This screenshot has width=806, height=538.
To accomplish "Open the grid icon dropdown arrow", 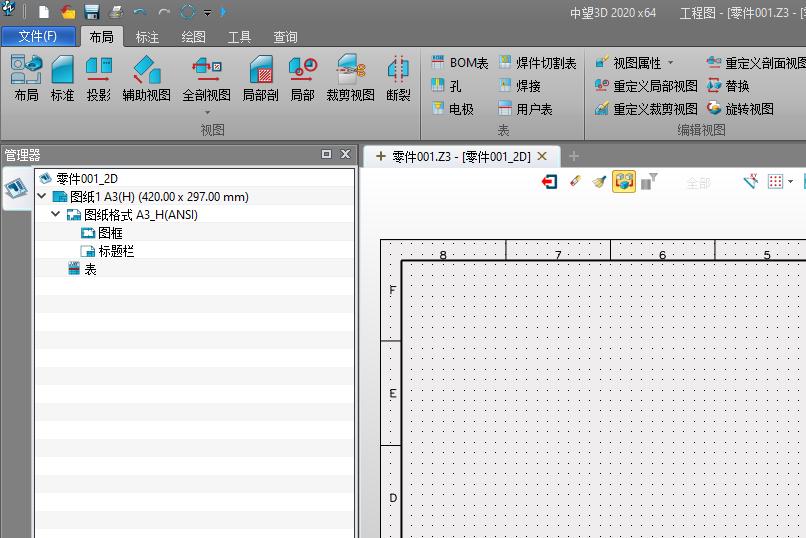I will (790, 181).
